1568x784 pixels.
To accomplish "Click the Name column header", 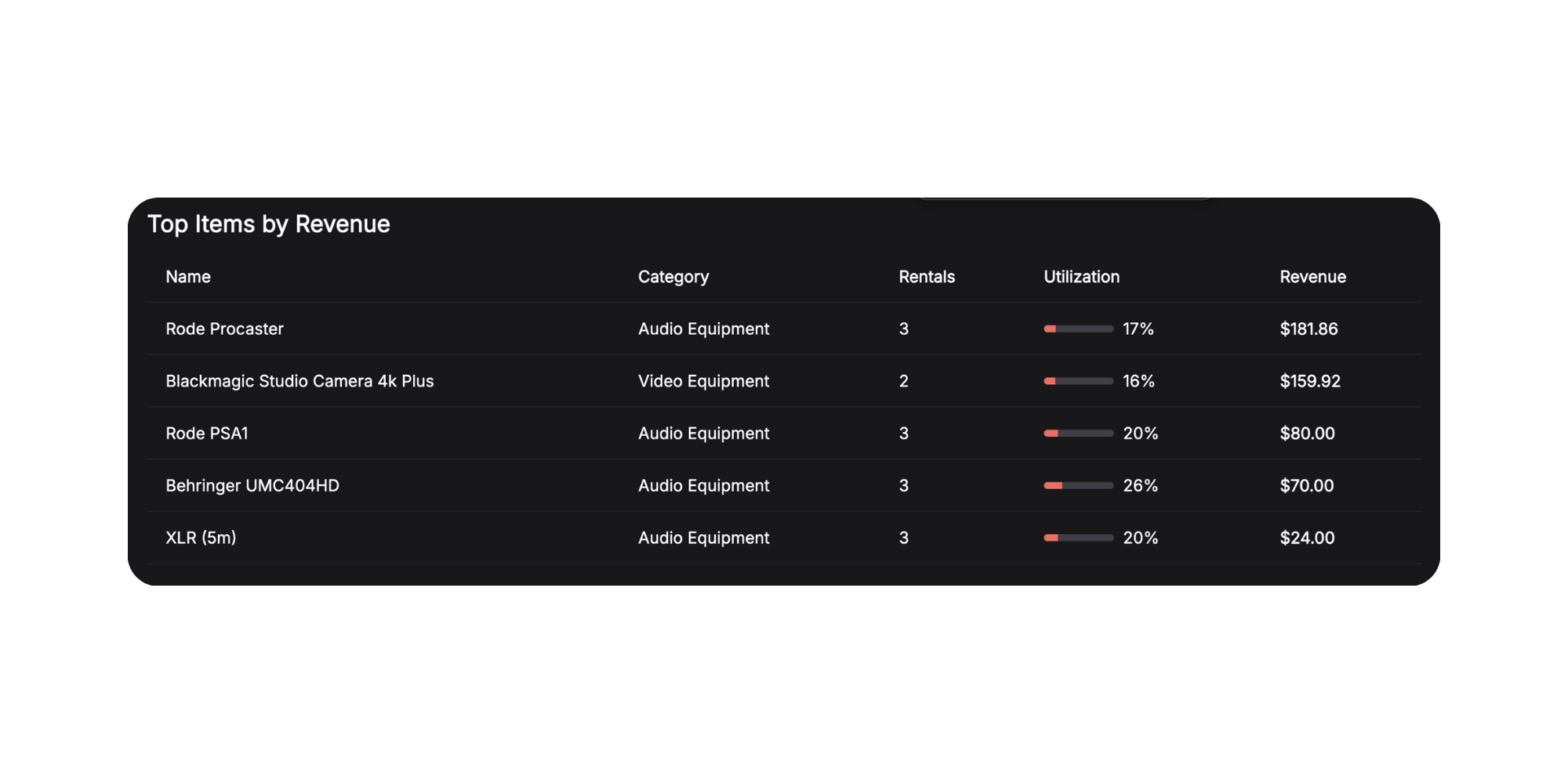I will [x=187, y=277].
